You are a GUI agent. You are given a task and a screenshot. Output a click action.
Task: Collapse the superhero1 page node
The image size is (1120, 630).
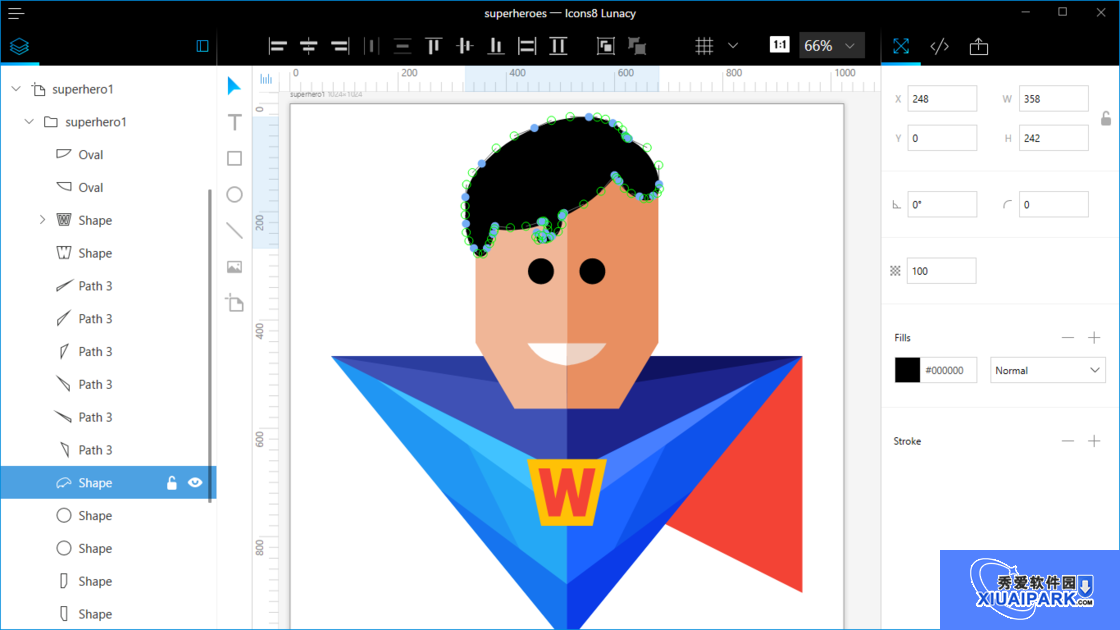coord(16,89)
